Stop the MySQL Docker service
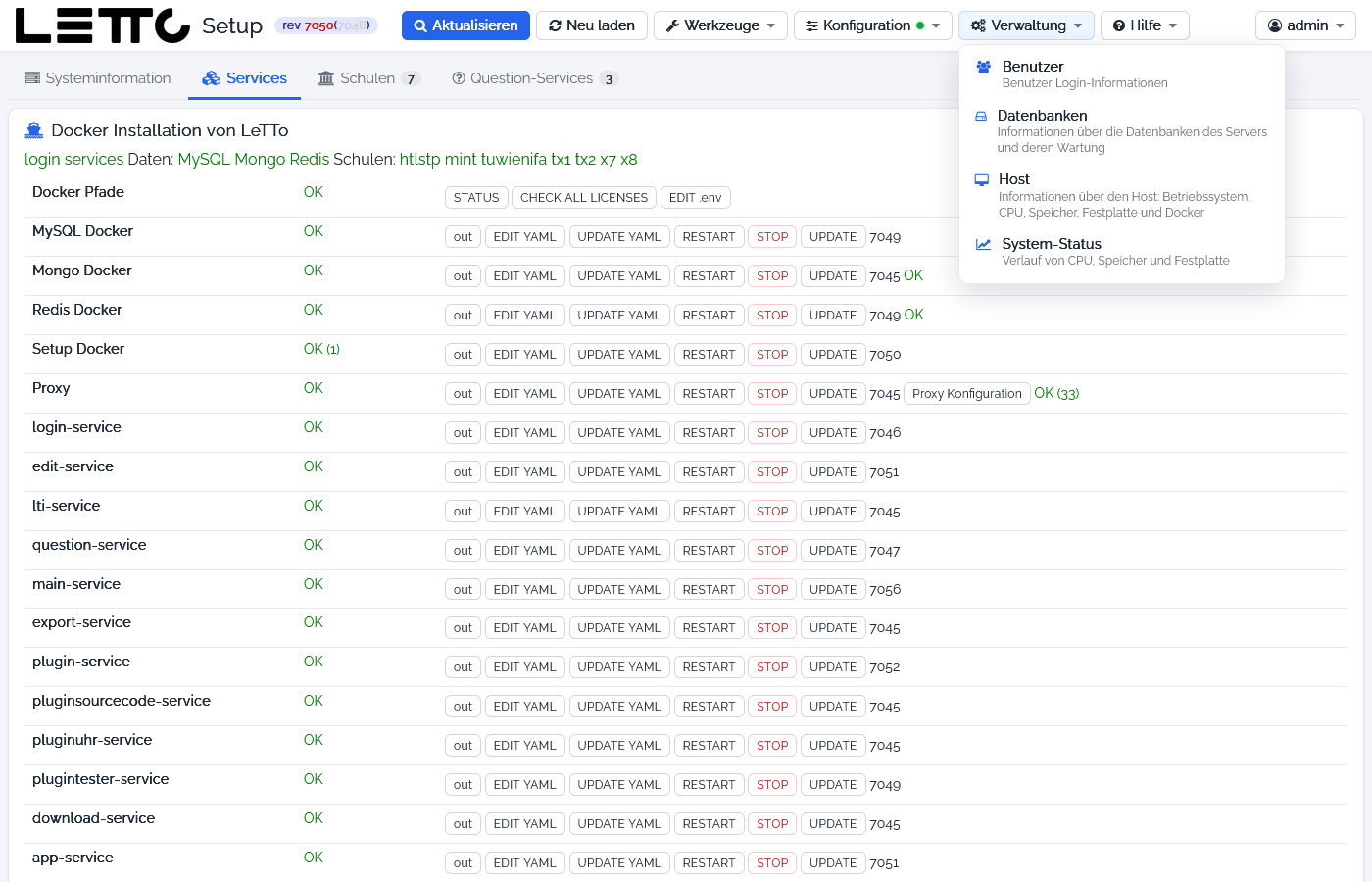The image size is (1372, 882). click(772, 237)
